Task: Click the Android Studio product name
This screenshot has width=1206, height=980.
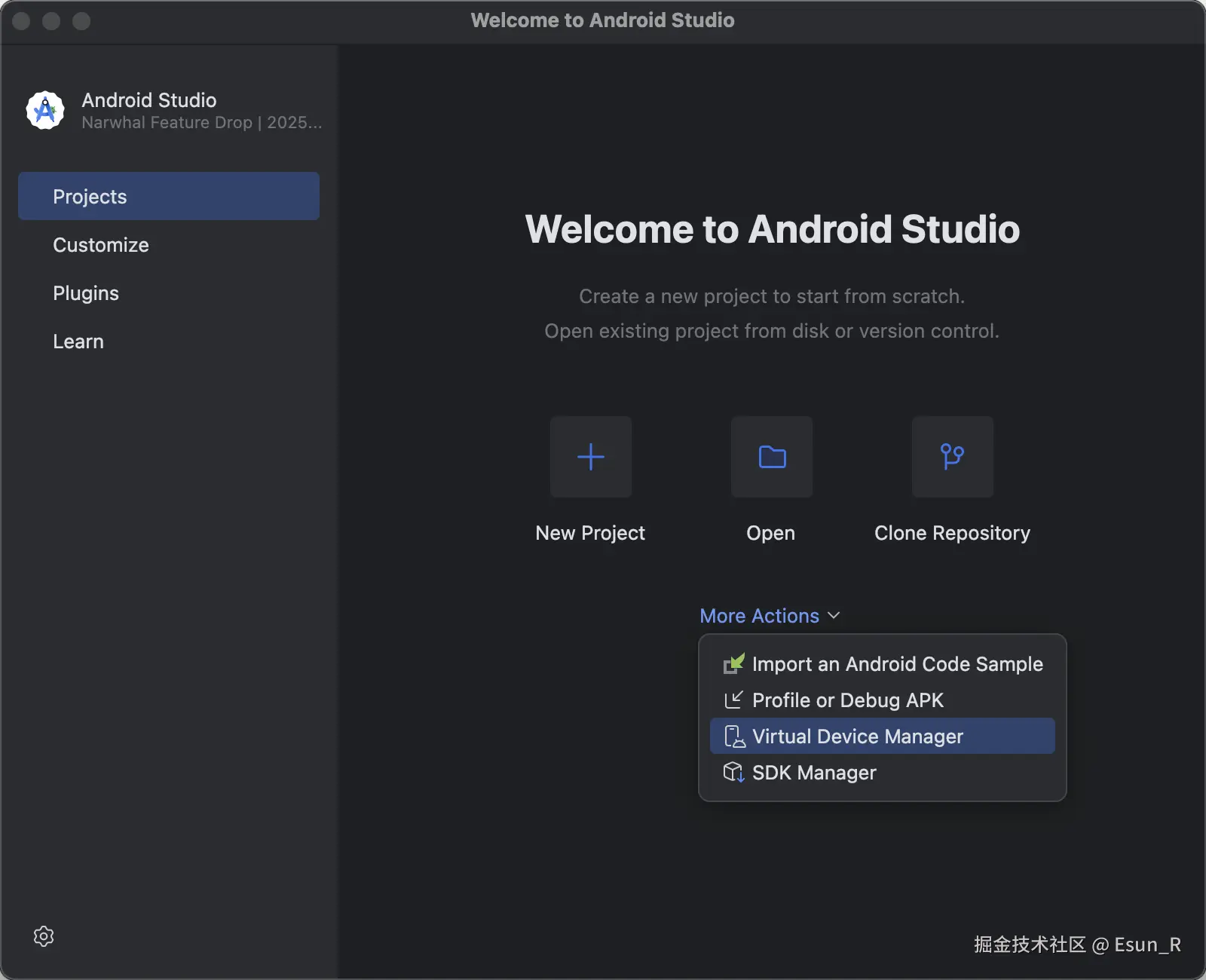Action: click(149, 100)
